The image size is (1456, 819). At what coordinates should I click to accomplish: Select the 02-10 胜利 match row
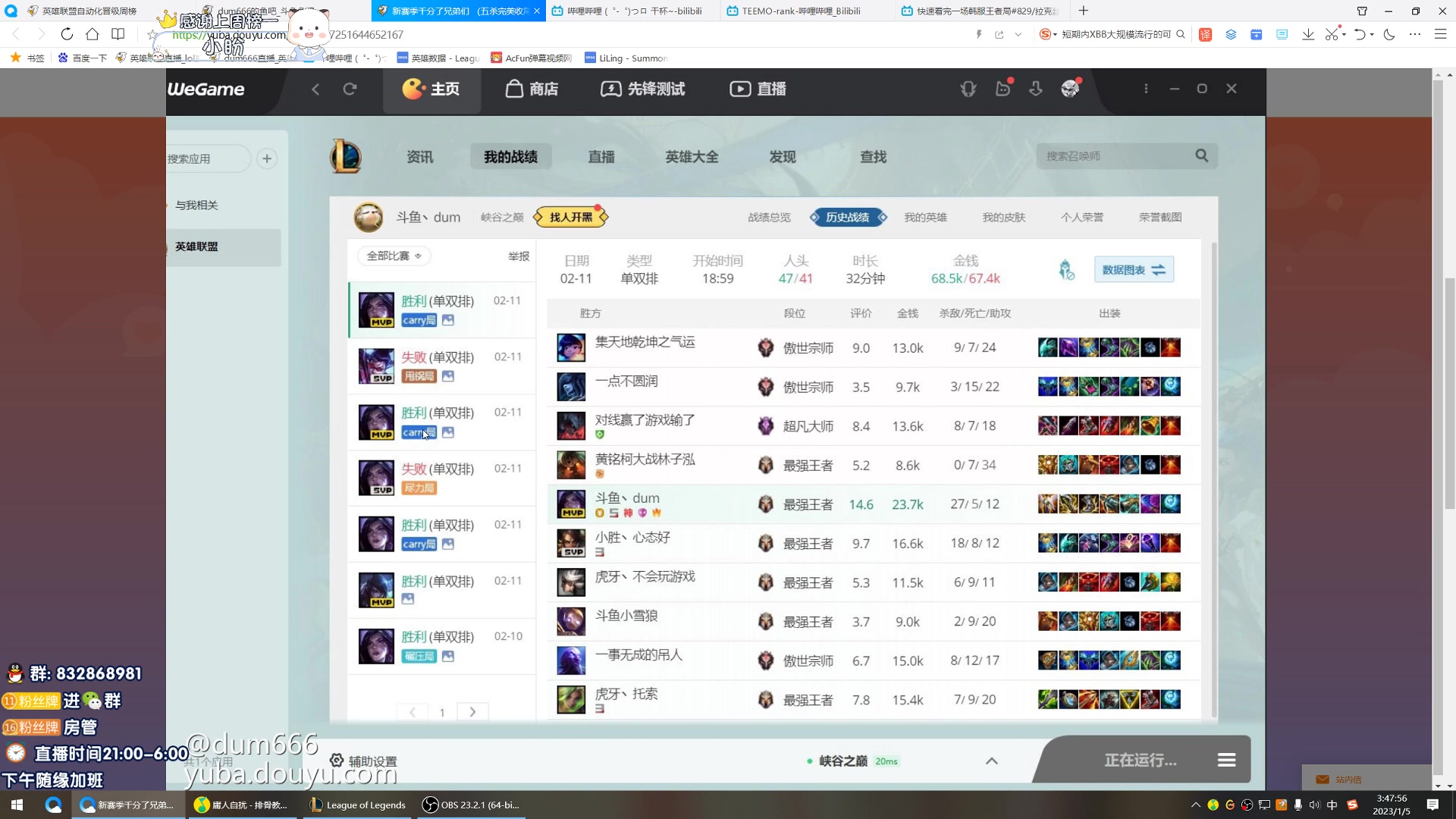coord(441,646)
